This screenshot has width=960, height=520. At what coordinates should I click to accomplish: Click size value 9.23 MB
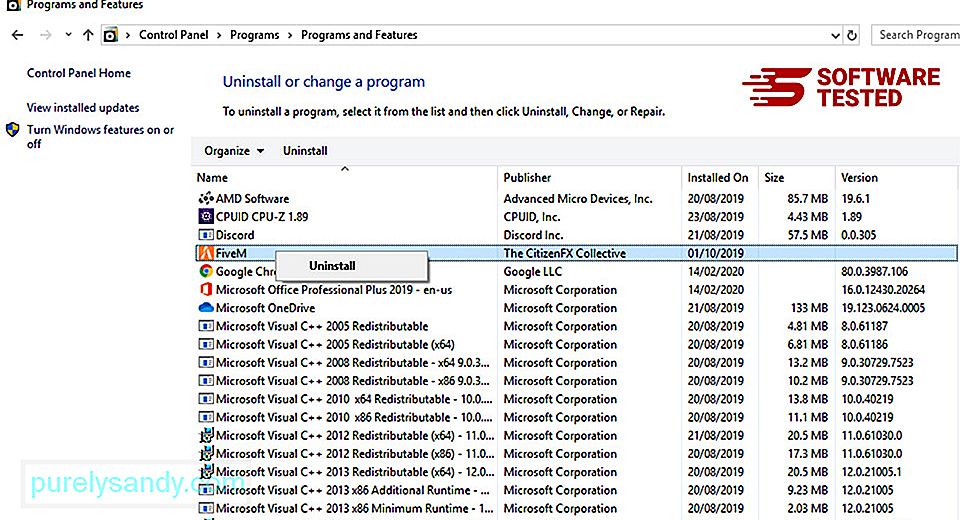coord(808,490)
